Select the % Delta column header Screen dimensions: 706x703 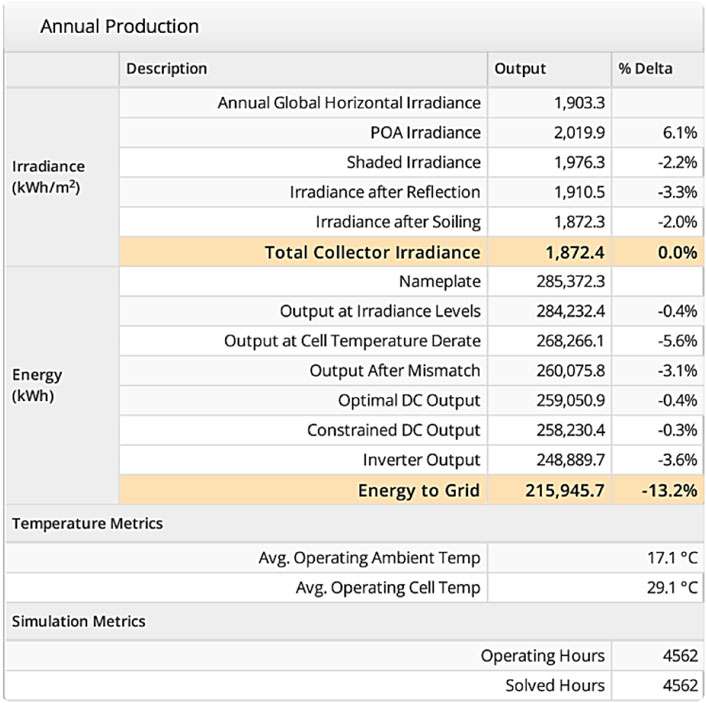coord(645,68)
